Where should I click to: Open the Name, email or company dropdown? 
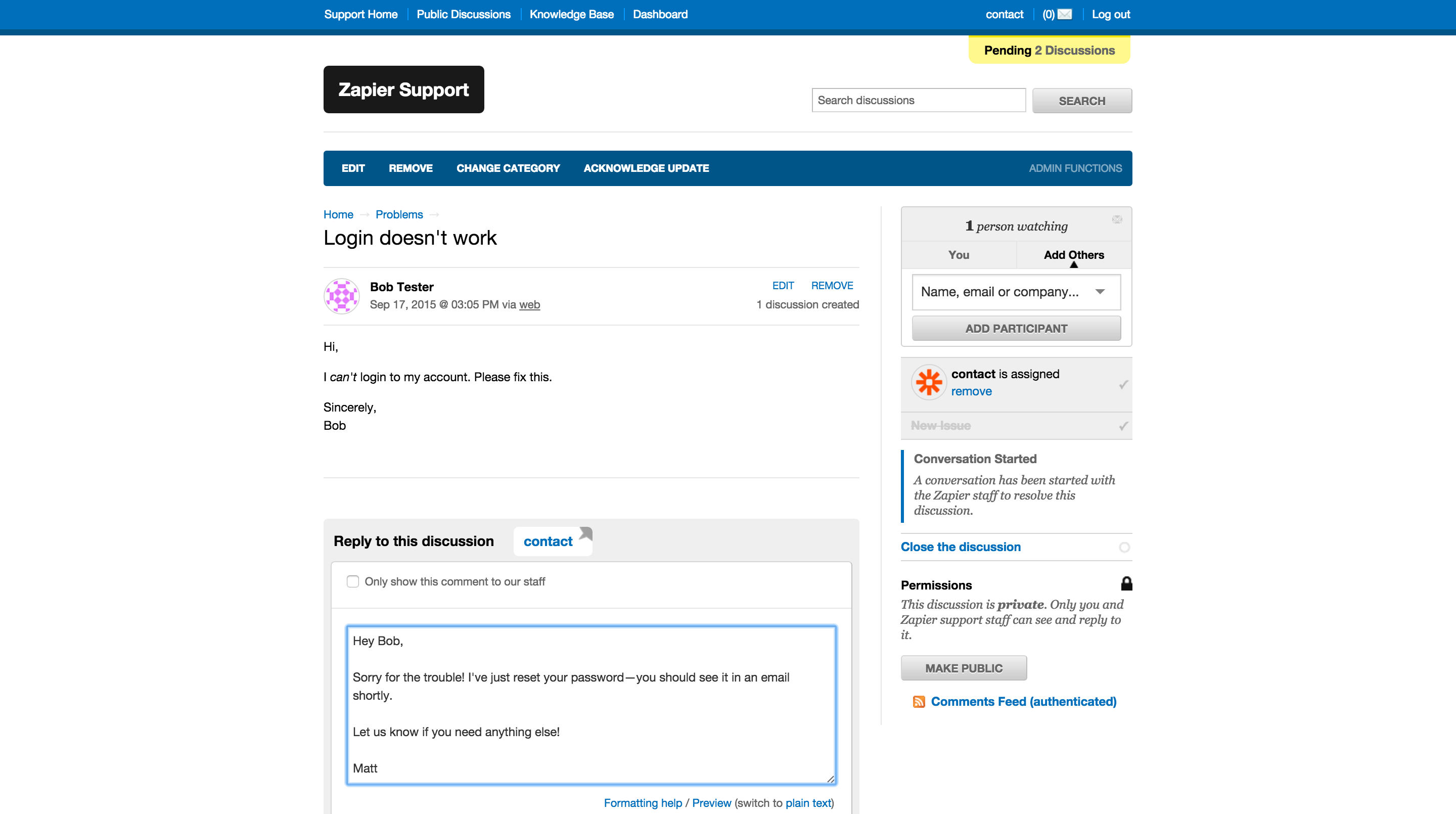pos(1016,292)
